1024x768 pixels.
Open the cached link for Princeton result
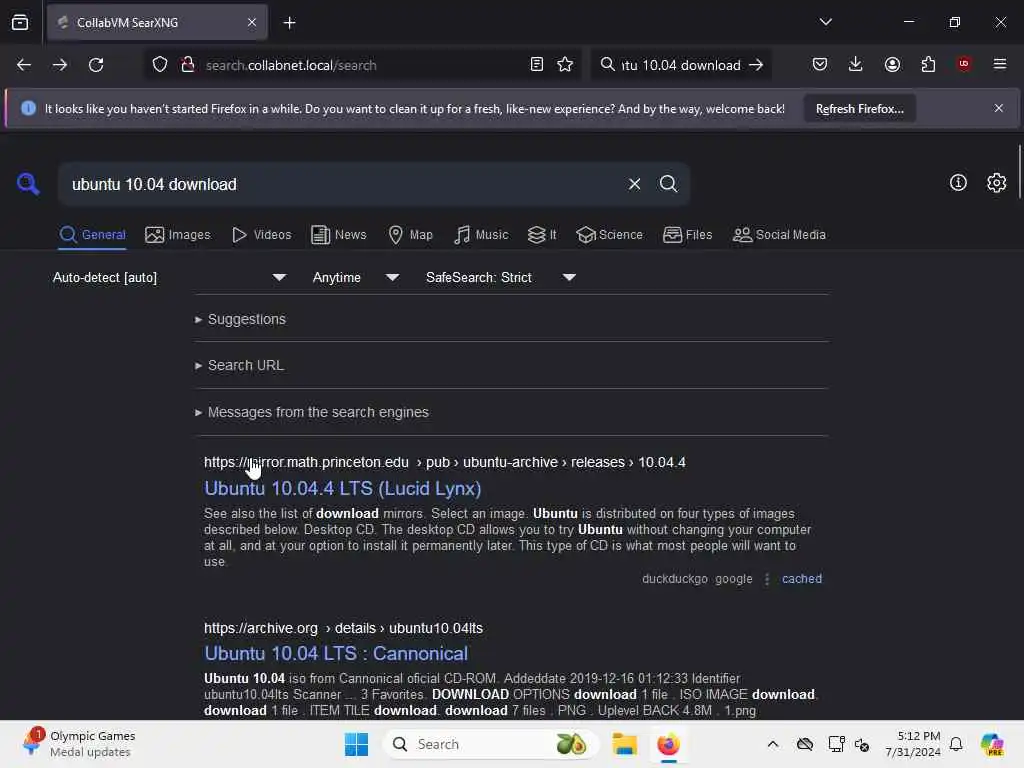[x=802, y=579]
